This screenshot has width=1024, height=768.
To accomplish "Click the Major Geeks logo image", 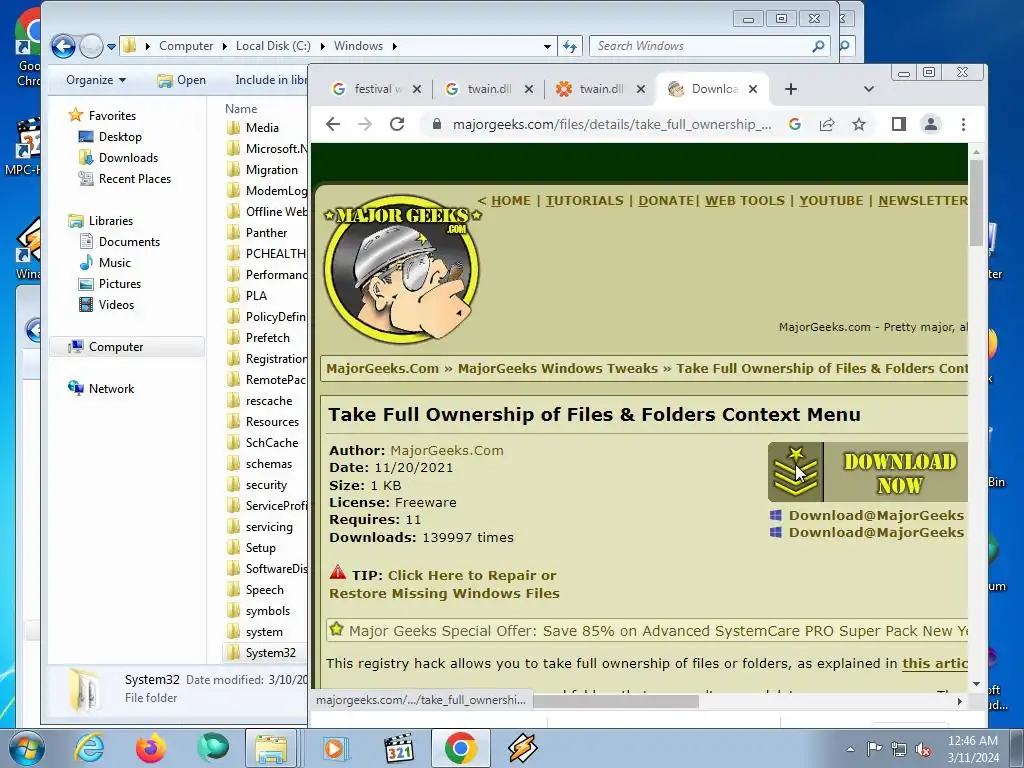I will pyautogui.click(x=402, y=268).
